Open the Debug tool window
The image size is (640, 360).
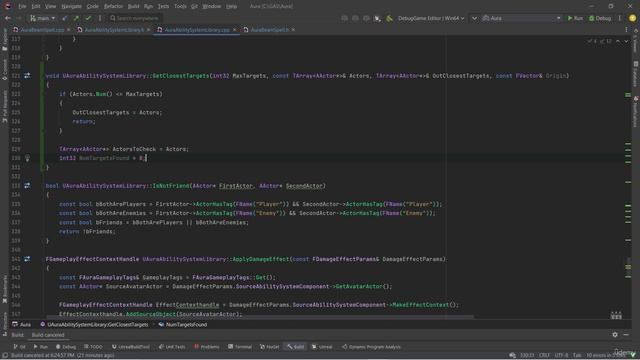click(66, 347)
